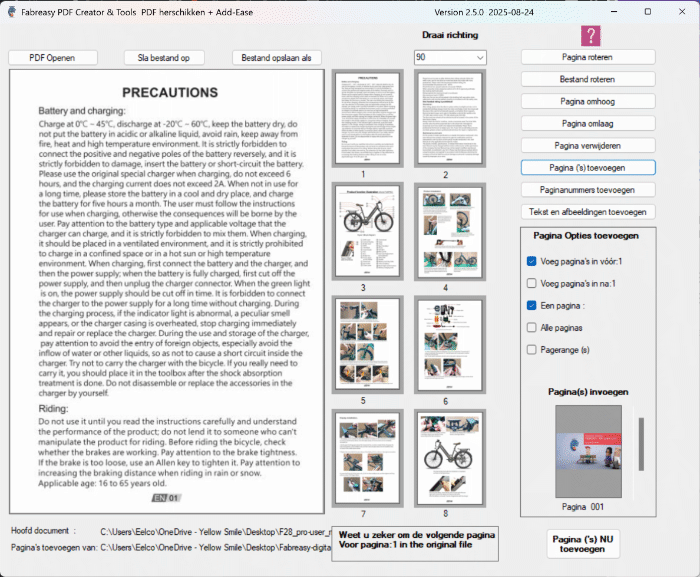Select page 4 thumbnail
Screen dimensions: 700x577
(445, 232)
